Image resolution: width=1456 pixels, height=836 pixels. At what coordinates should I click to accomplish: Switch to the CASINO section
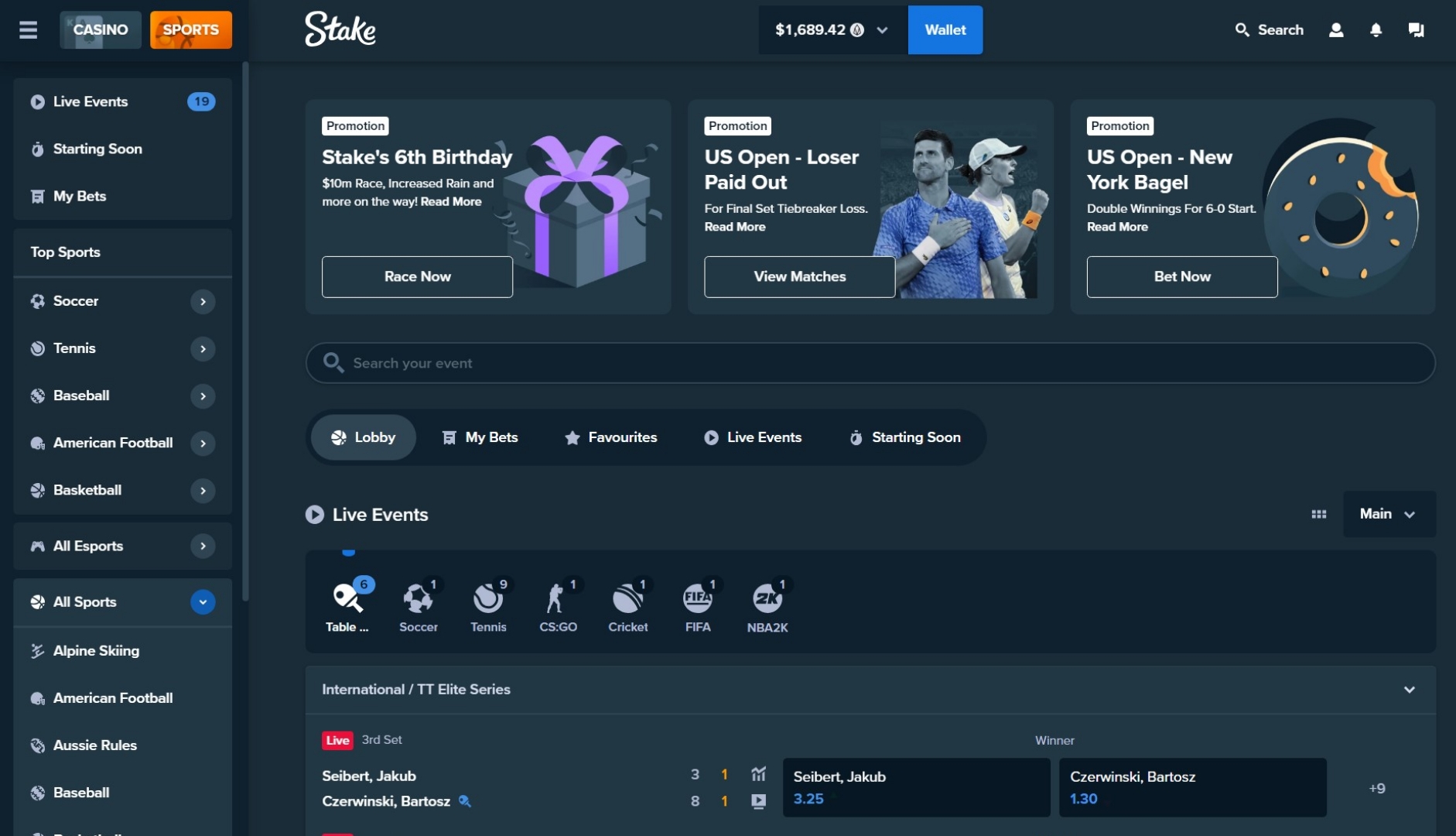(x=101, y=30)
